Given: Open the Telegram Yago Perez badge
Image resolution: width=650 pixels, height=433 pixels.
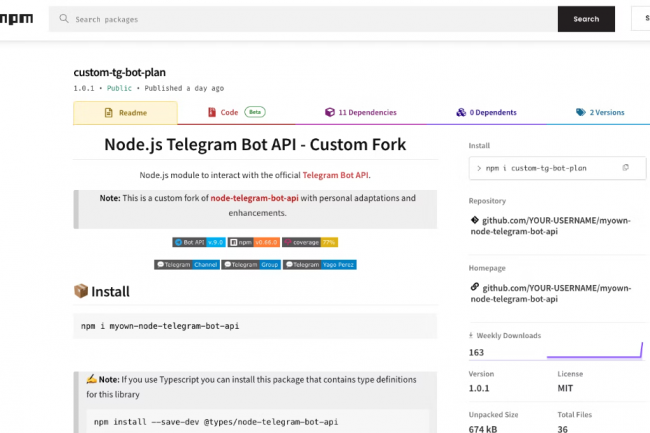Looking at the screenshot, I should coord(319,265).
